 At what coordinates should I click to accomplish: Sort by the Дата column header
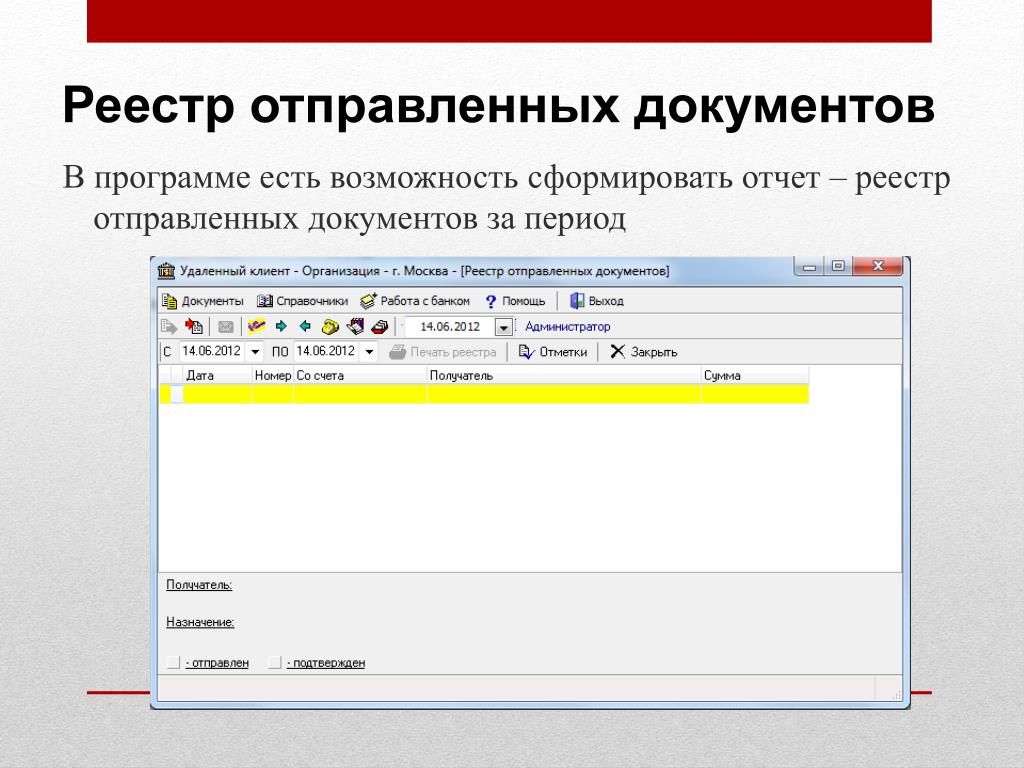217,376
